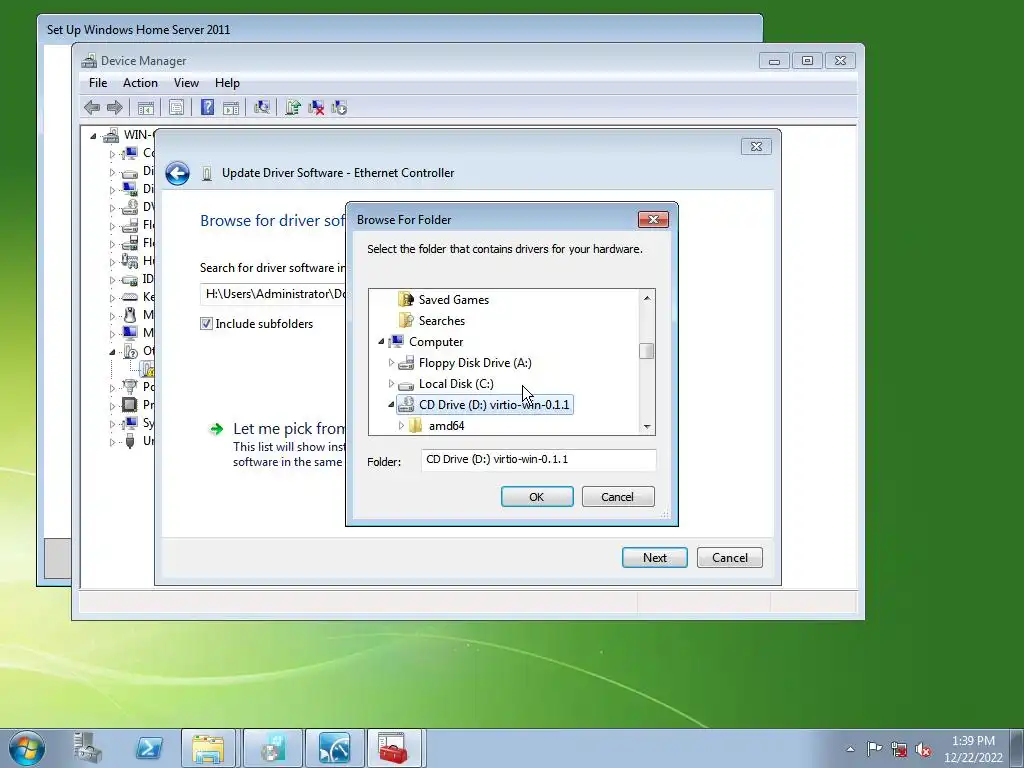Screen dimensions: 1024x768
Task: Collapse the Other devices node in Device Manager
Action: [112, 351]
